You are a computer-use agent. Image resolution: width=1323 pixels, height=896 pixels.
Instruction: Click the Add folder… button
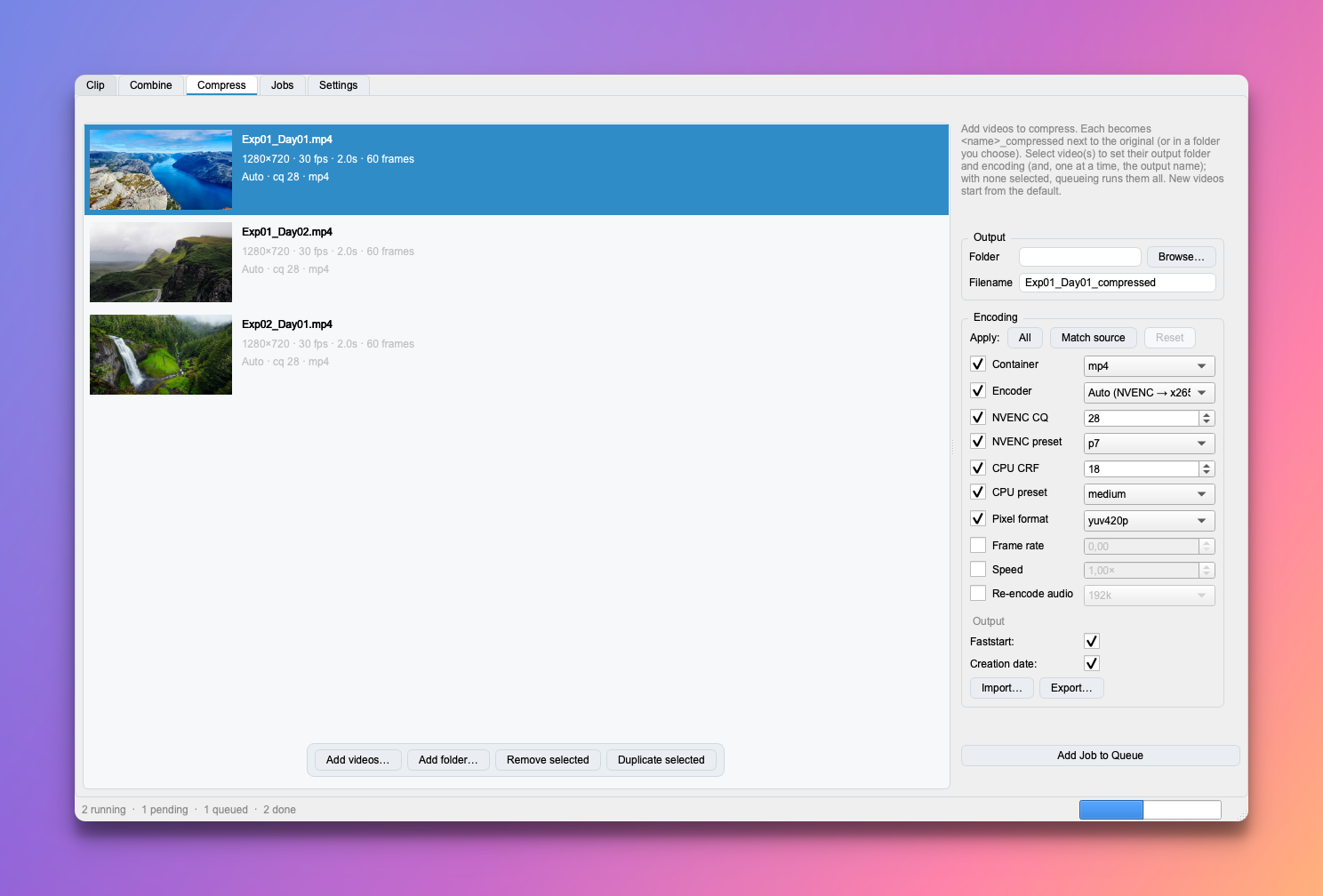pyautogui.click(x=448, y=760)
